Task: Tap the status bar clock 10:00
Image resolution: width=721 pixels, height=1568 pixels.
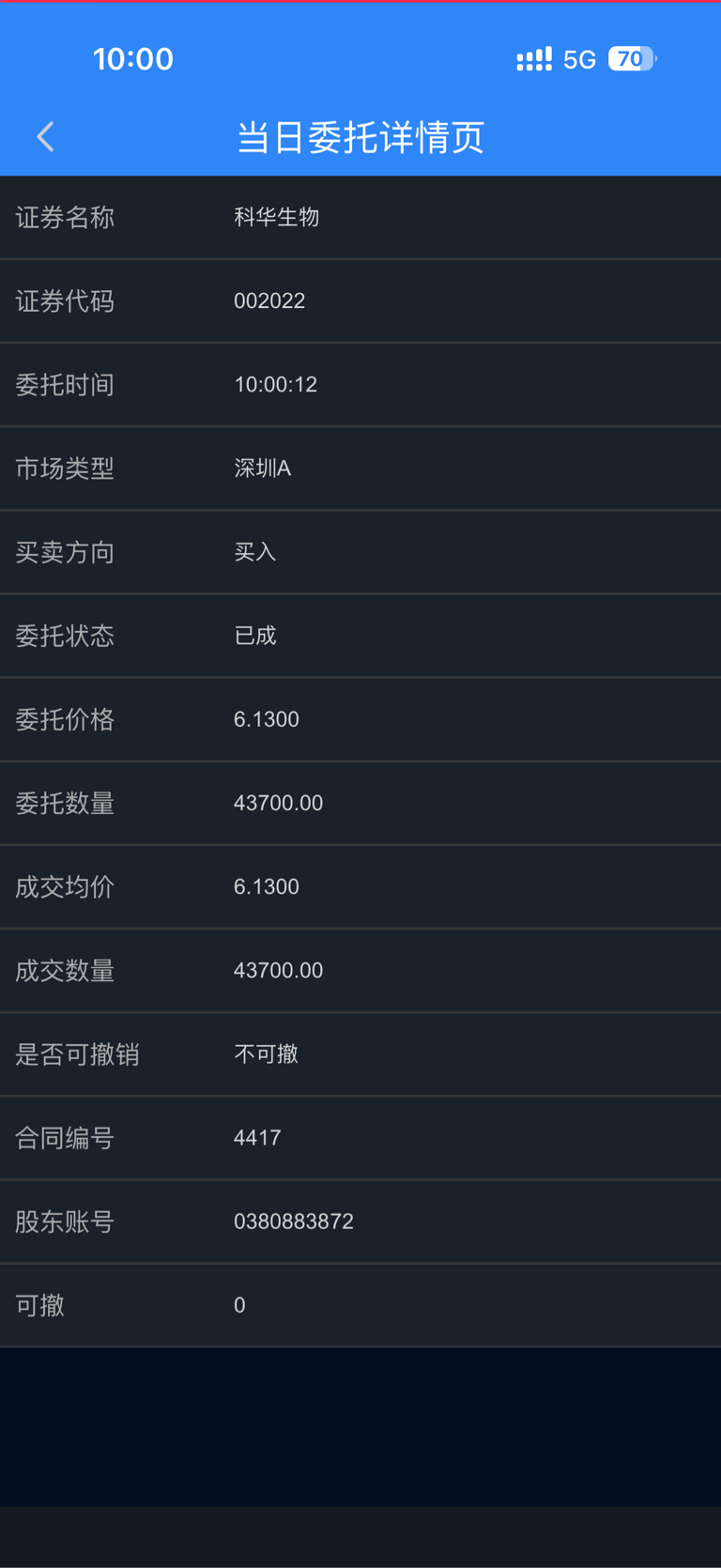Action: (x=133, y=59)
